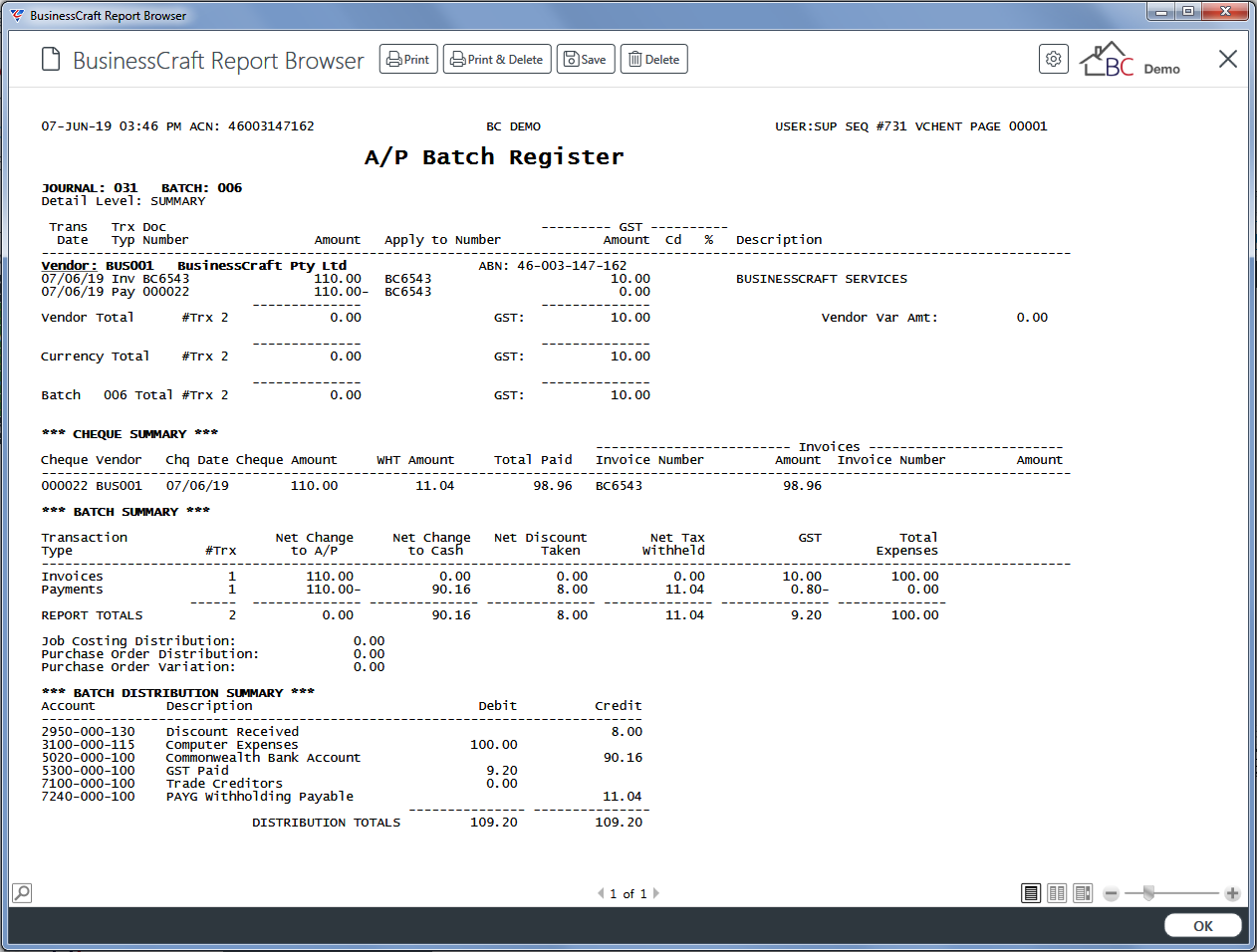Click the REPORT TOTALS label

pos(92,615)
